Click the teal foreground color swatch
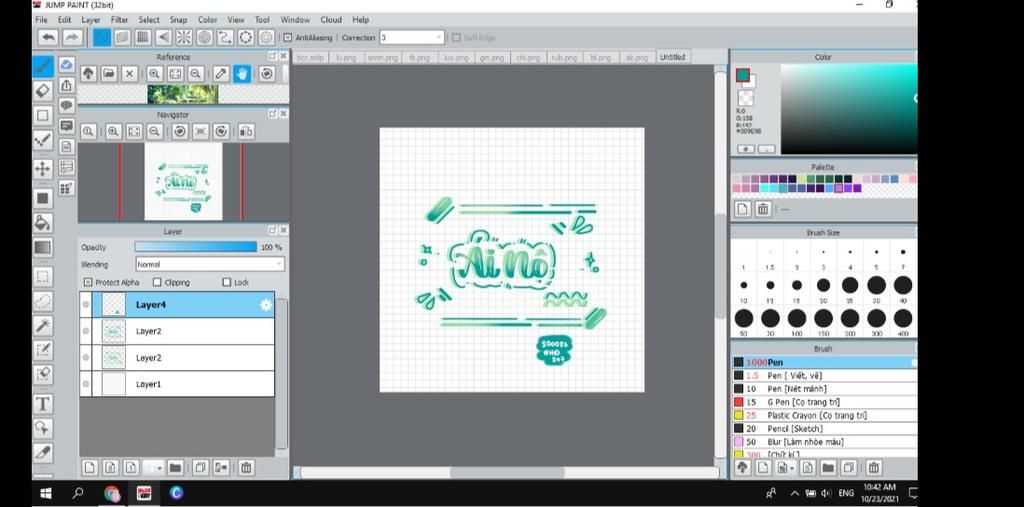This screenshot has height=507, width=1024. [743, 74]
